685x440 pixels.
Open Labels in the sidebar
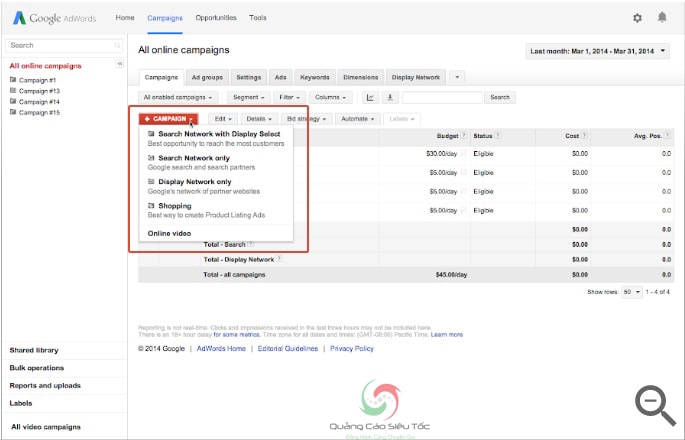pyautogui.click(x=21, y=403)
